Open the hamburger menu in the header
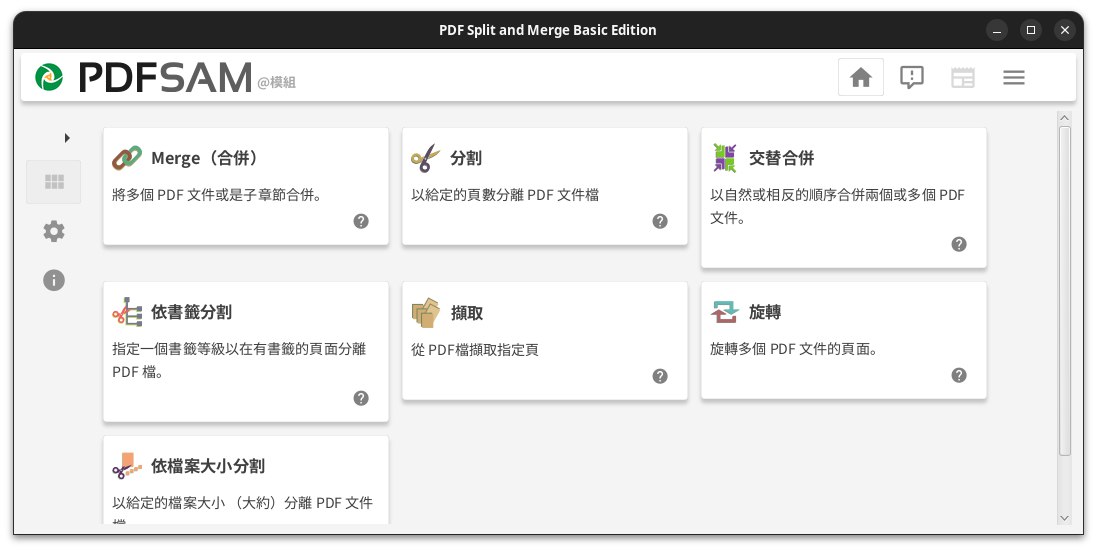 (1013, 77)
